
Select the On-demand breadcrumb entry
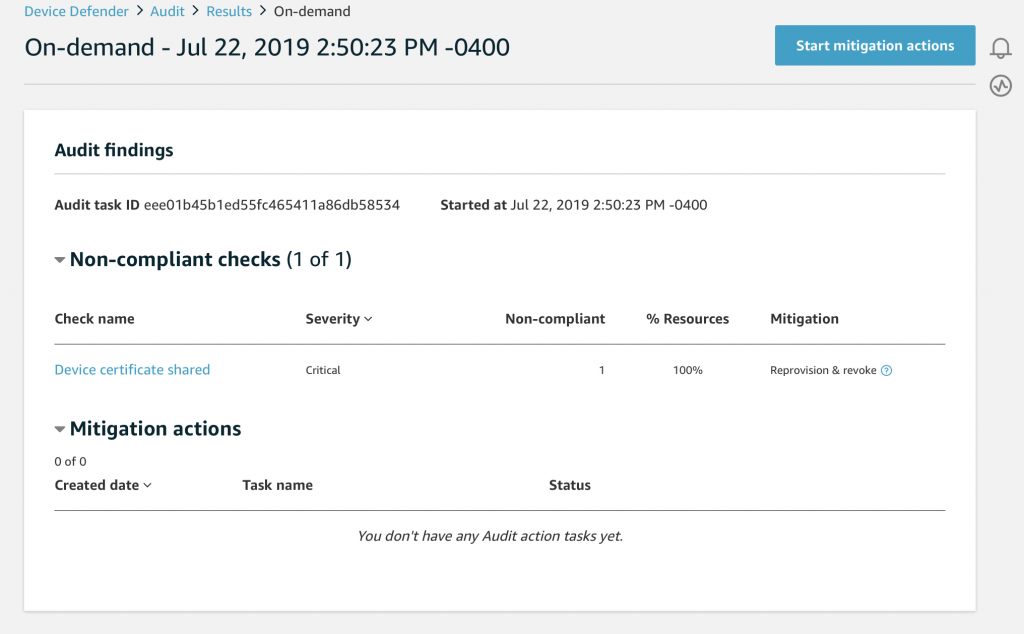click(311, 11)
